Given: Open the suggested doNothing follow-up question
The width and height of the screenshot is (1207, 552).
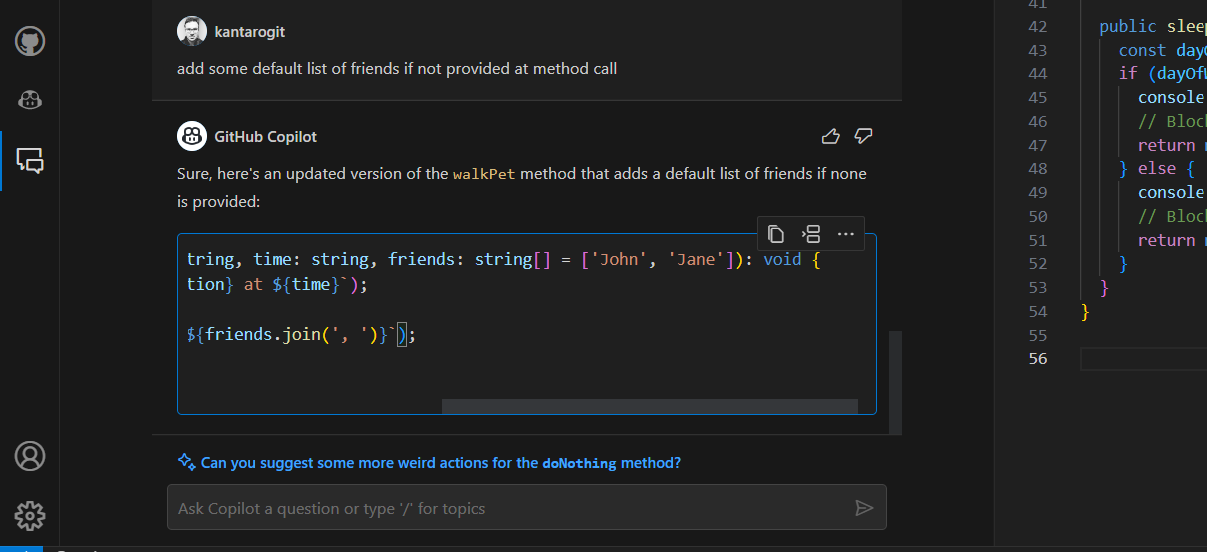Looking at the screenshot, I should (441, 463).
